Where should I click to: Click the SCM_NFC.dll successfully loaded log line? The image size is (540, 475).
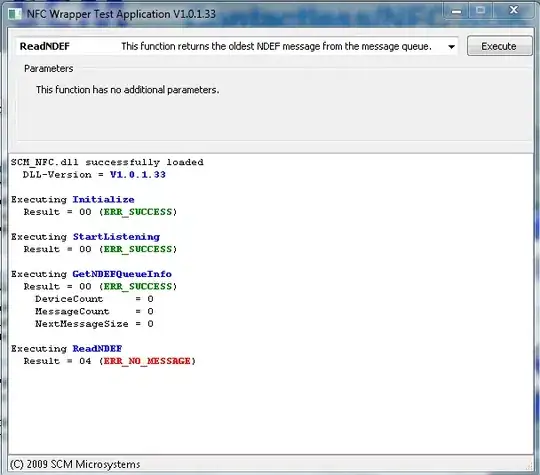click(x=107, y=162)
